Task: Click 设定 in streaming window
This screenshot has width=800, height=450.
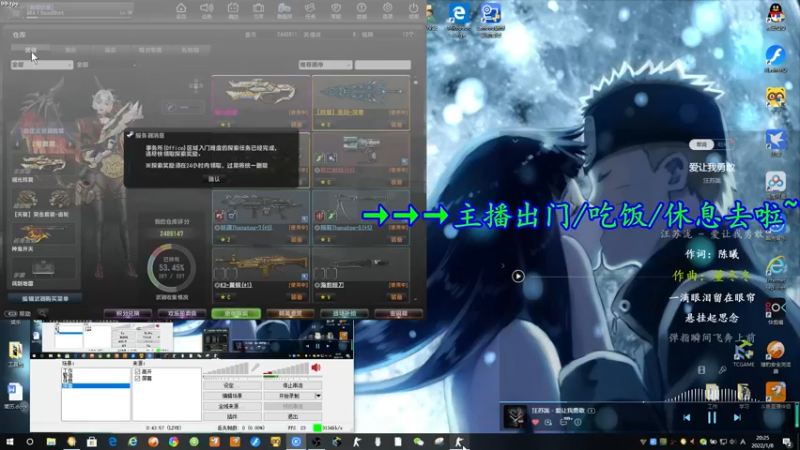Action: [232, 386]
